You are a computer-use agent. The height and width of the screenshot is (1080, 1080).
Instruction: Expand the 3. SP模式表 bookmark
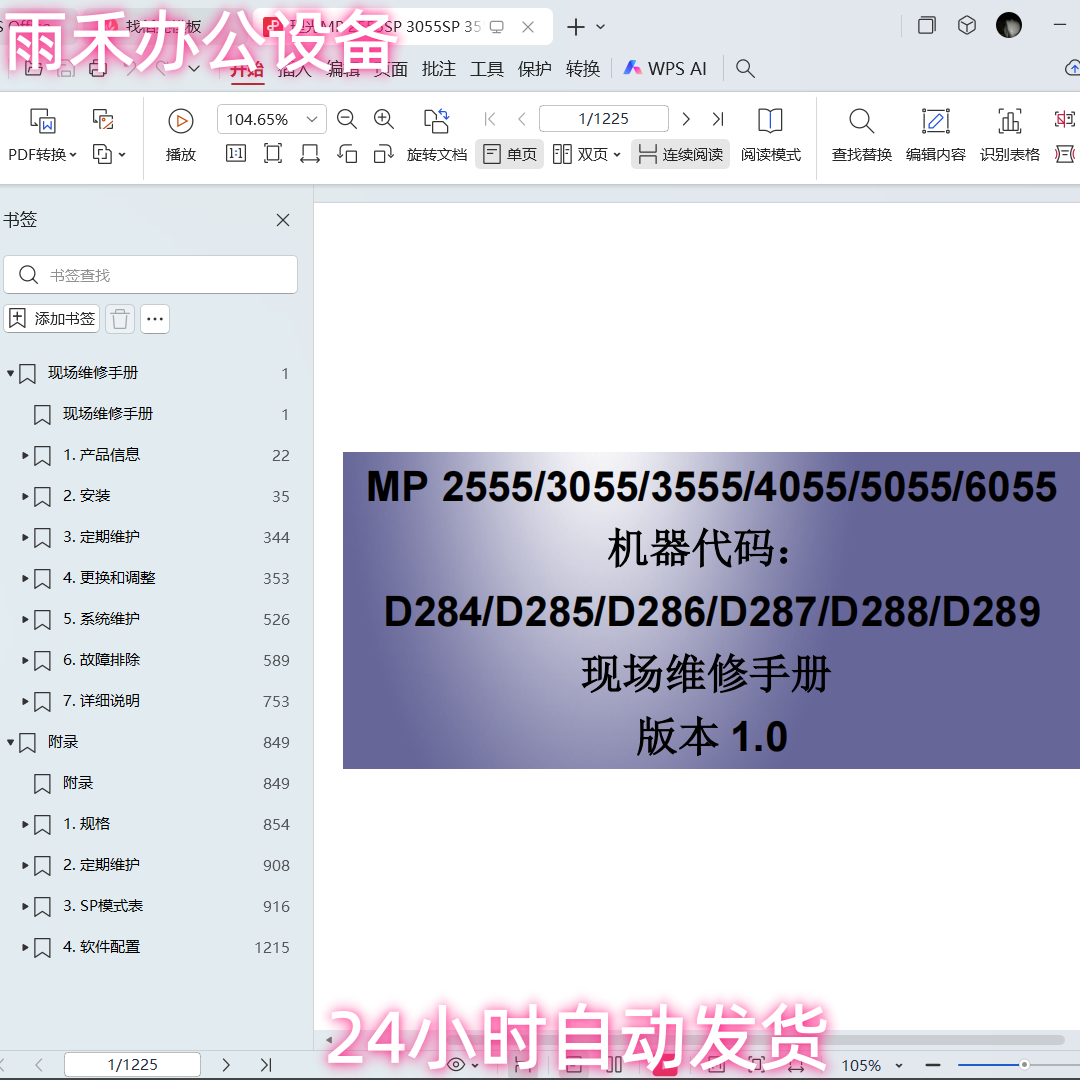[25, 906]
